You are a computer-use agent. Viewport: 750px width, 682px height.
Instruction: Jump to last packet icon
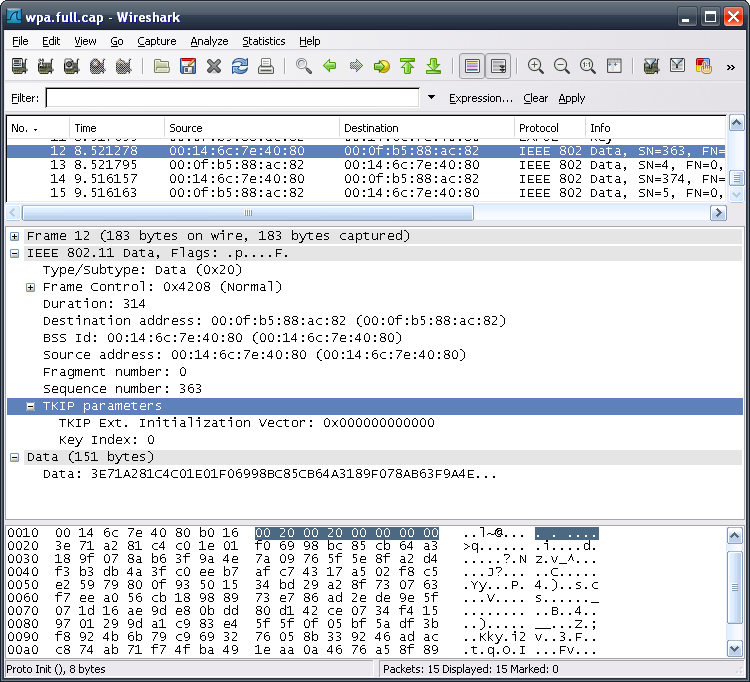click(433, 66)
